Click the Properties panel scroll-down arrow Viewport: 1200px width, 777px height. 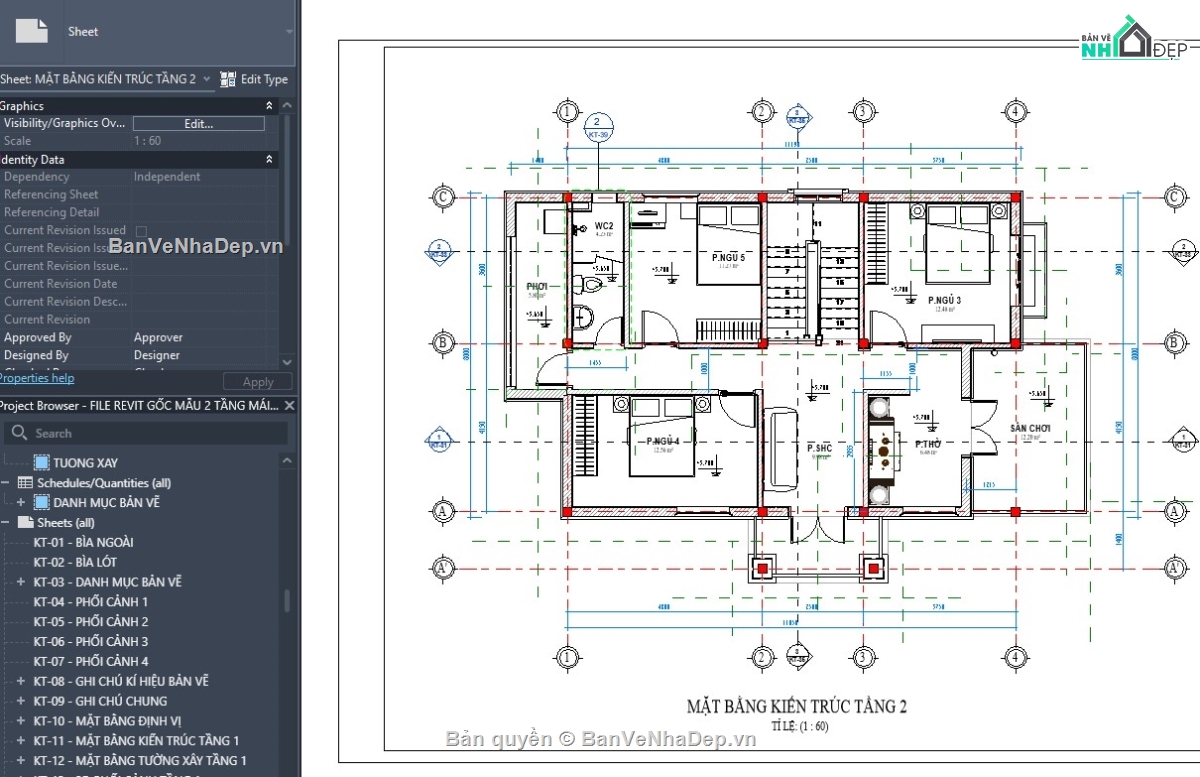(x=288, y=362)
